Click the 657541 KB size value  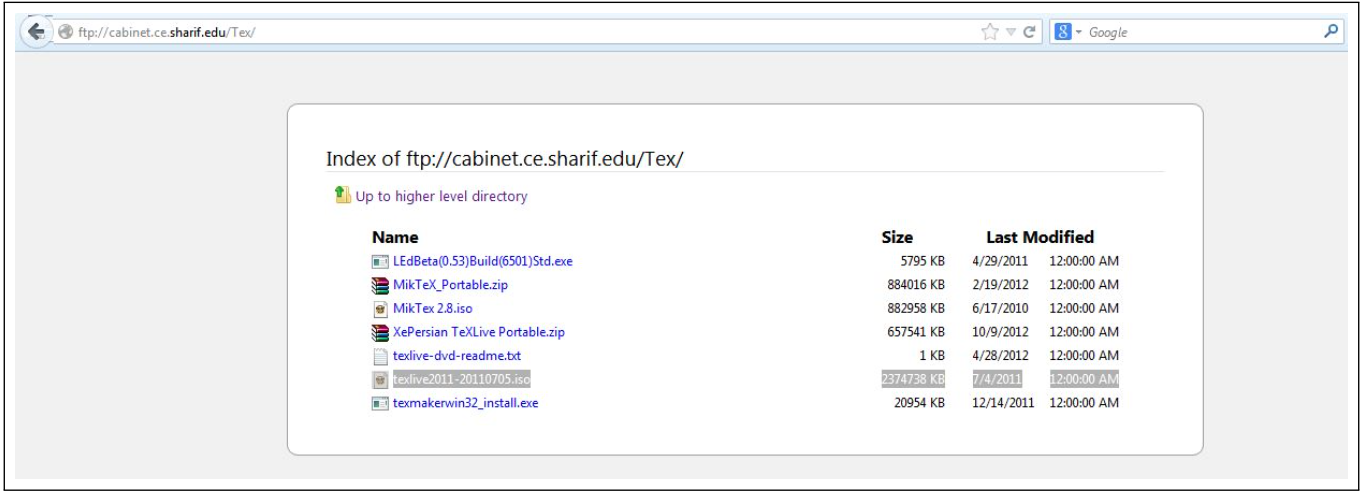coord(916,332)
